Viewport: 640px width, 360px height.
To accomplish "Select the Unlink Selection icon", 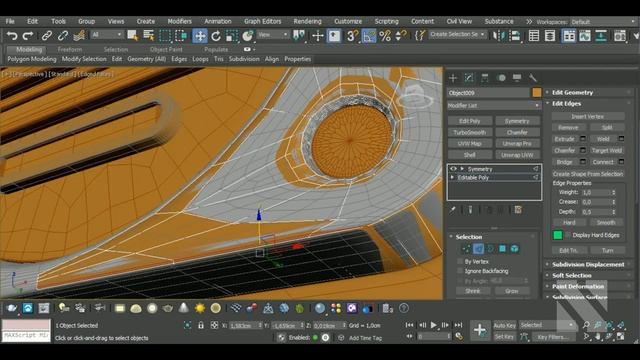I will click(62, 36).
